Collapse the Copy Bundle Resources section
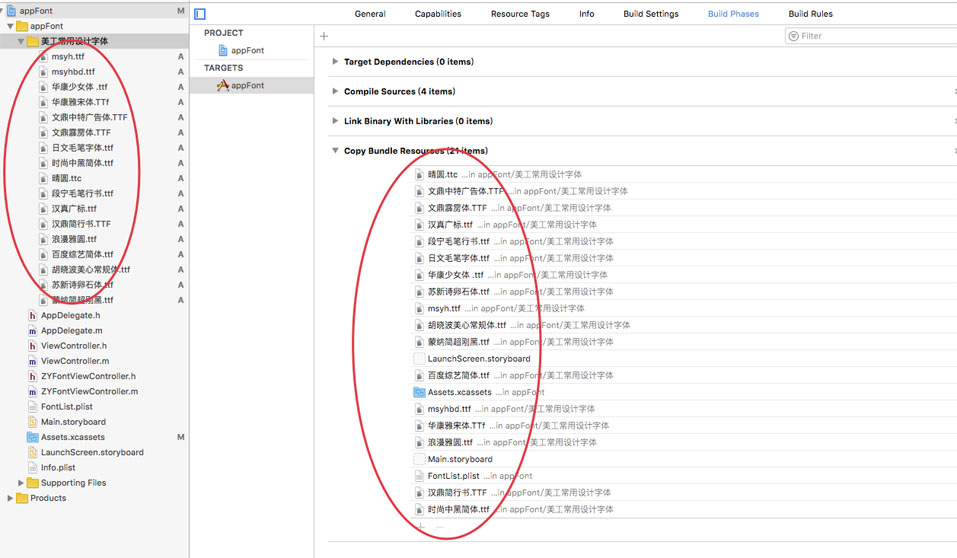Image resolution: width=957 pixels, height=558 pixels. (335, 151)
